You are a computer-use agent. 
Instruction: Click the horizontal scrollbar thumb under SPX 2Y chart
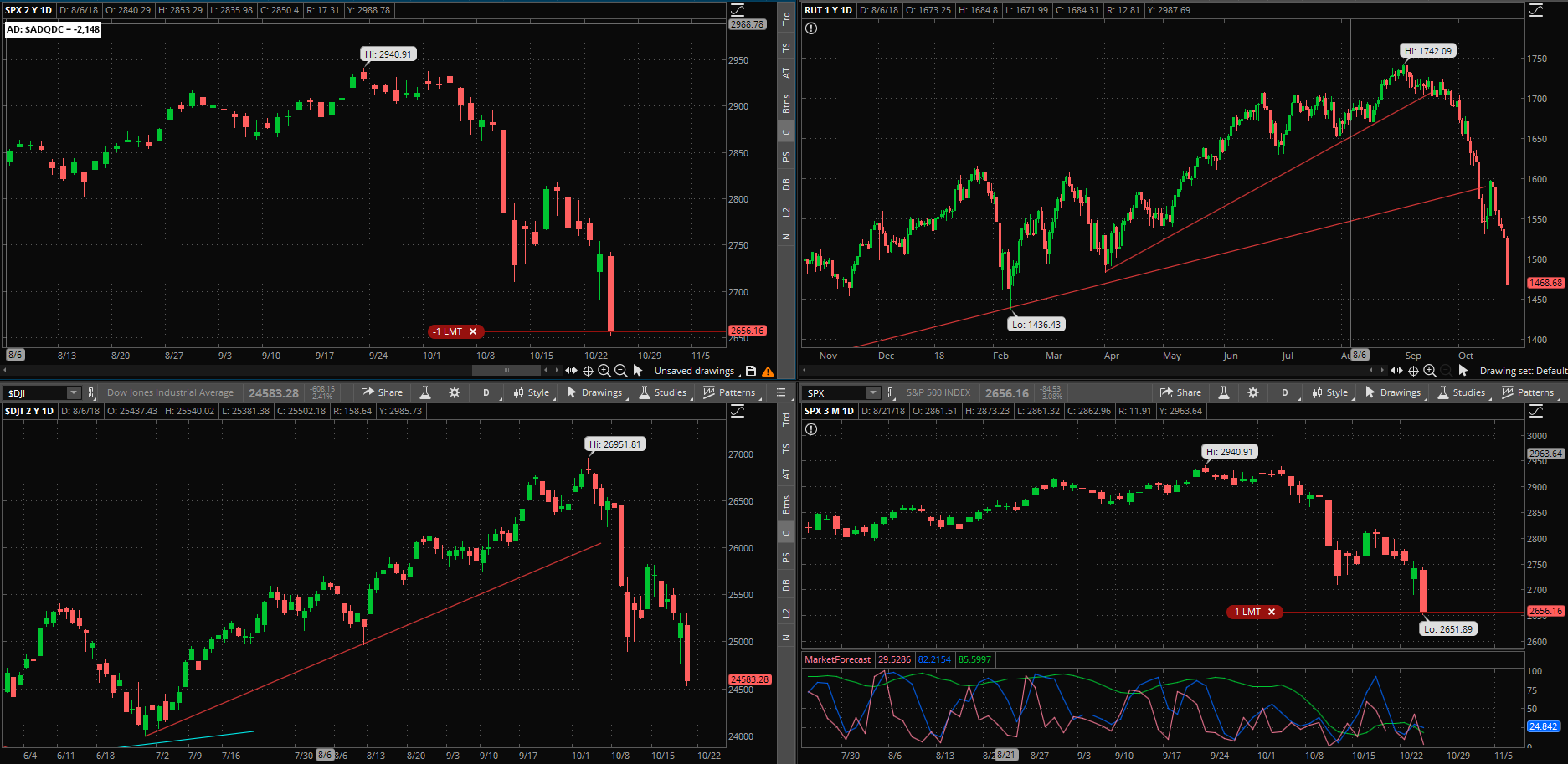[x=506, y=370]
